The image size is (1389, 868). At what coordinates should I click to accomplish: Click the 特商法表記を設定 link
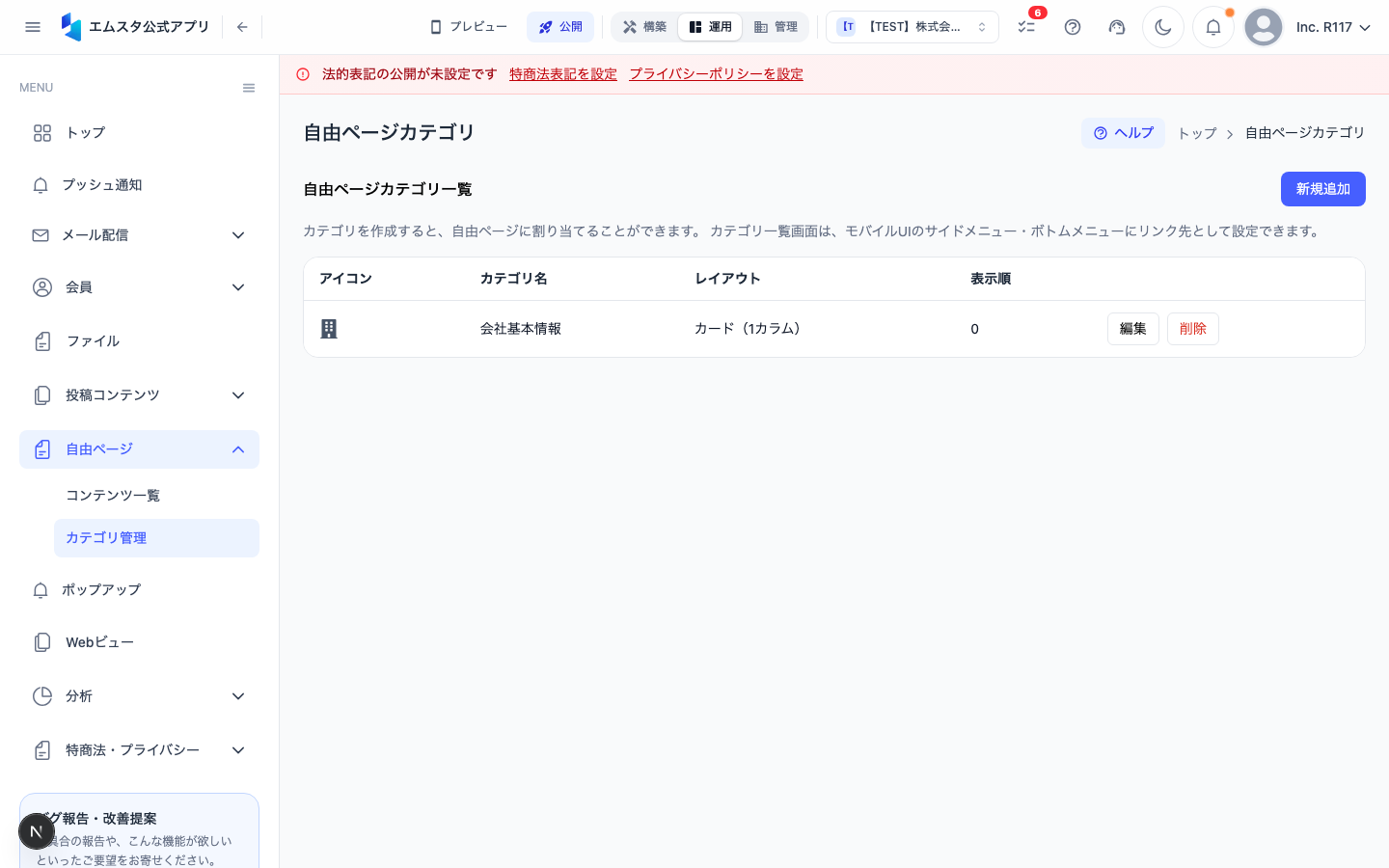tap(563, 74)
